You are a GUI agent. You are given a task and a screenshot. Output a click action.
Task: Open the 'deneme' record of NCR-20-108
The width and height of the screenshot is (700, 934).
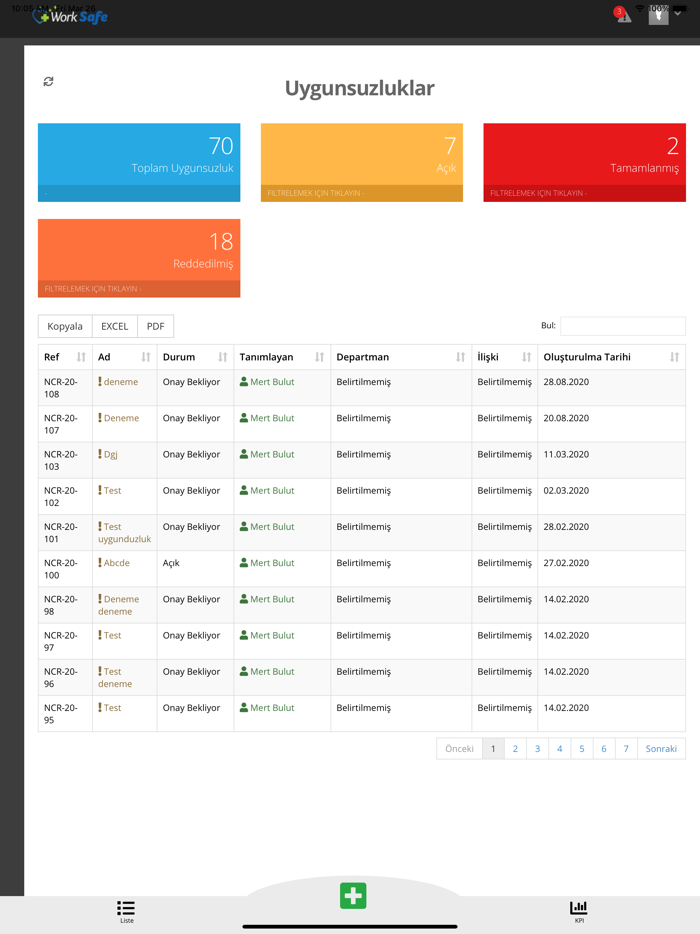point(121,382)
